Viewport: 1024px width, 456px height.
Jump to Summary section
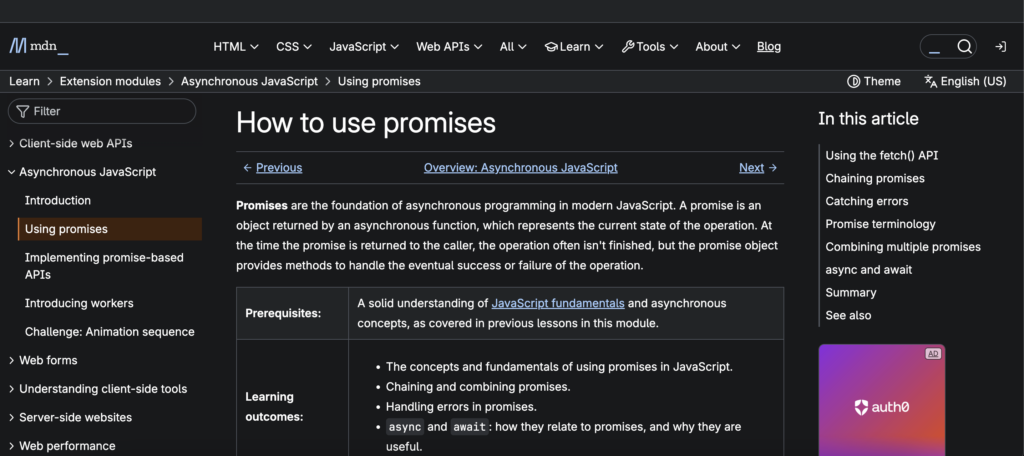(x=851, y=293)
